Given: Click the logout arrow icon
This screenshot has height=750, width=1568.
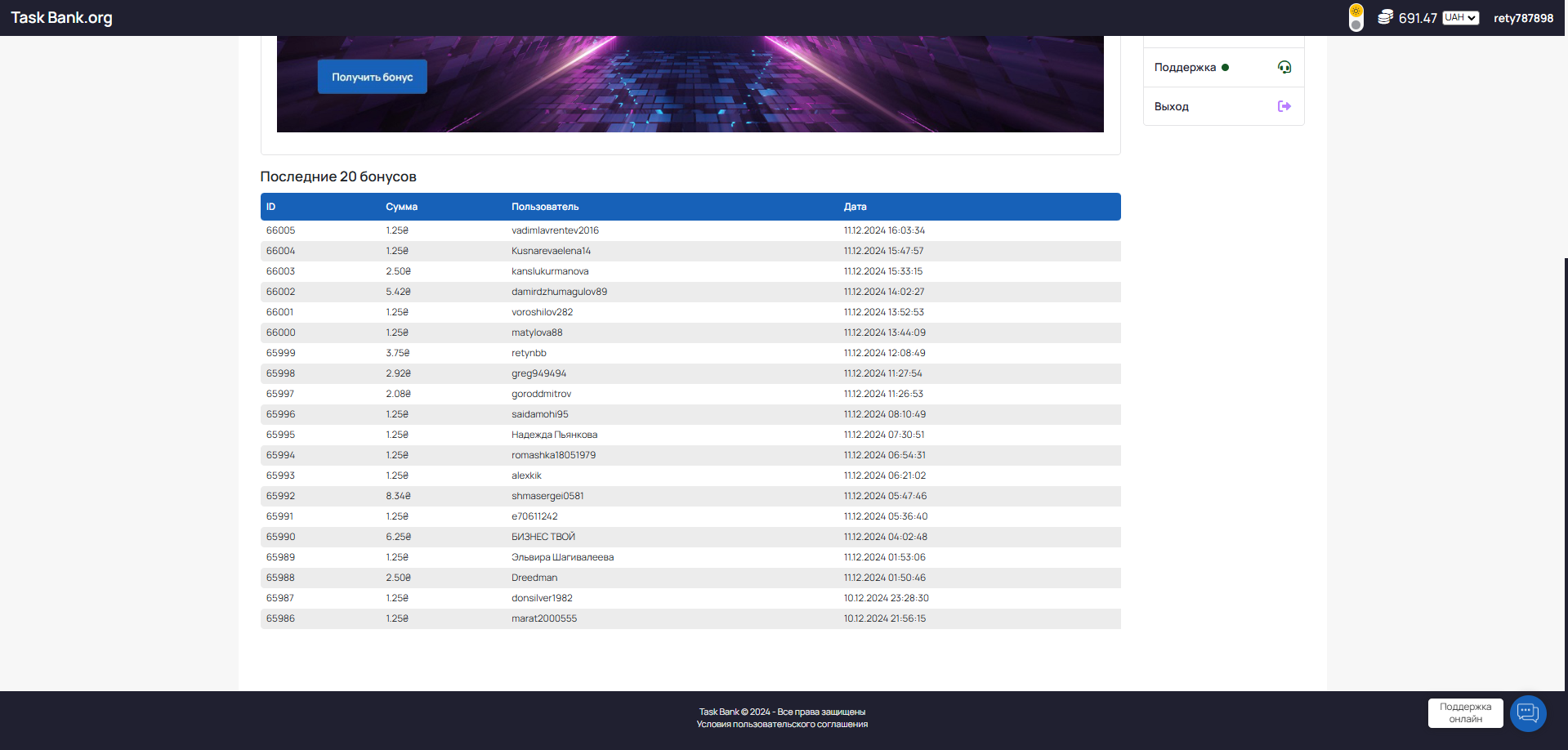Looking at the screenshot, I should click(x=1284, y=106).
